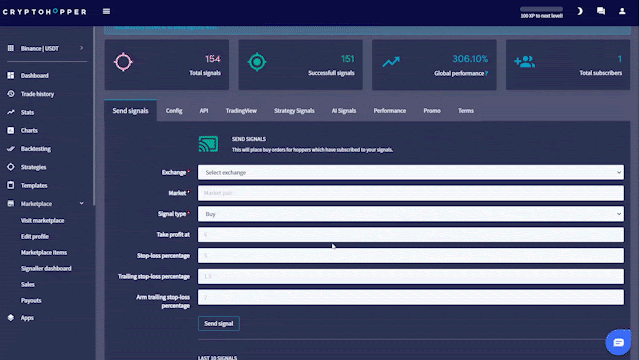The image size is (640, 360).
Task: Click the Marketplace store icon
Action: click(x=11, y=203)
